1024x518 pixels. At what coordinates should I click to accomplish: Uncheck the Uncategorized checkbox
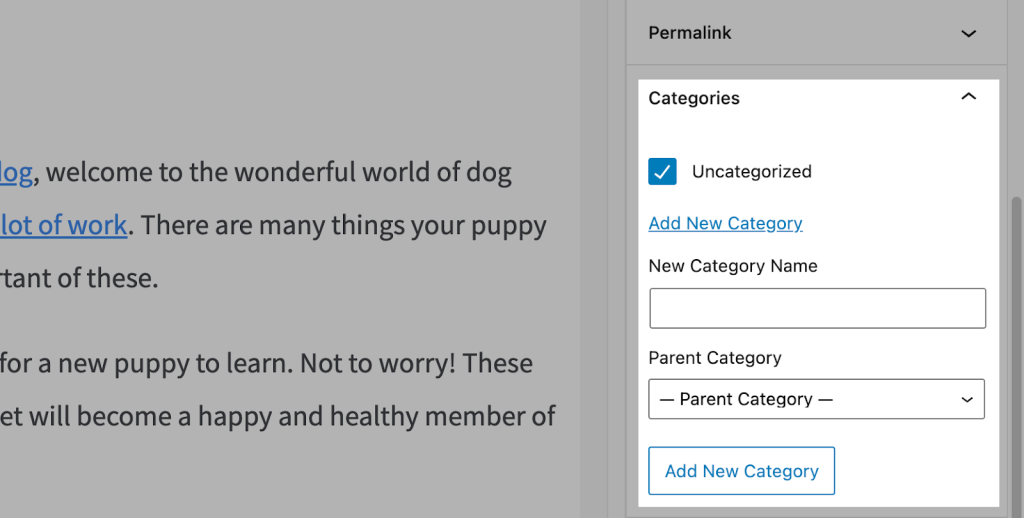coord(662,172)
